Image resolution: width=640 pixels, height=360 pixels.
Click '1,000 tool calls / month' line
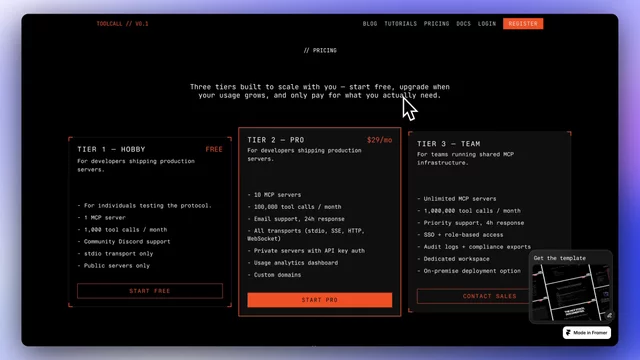coord(122,230)
